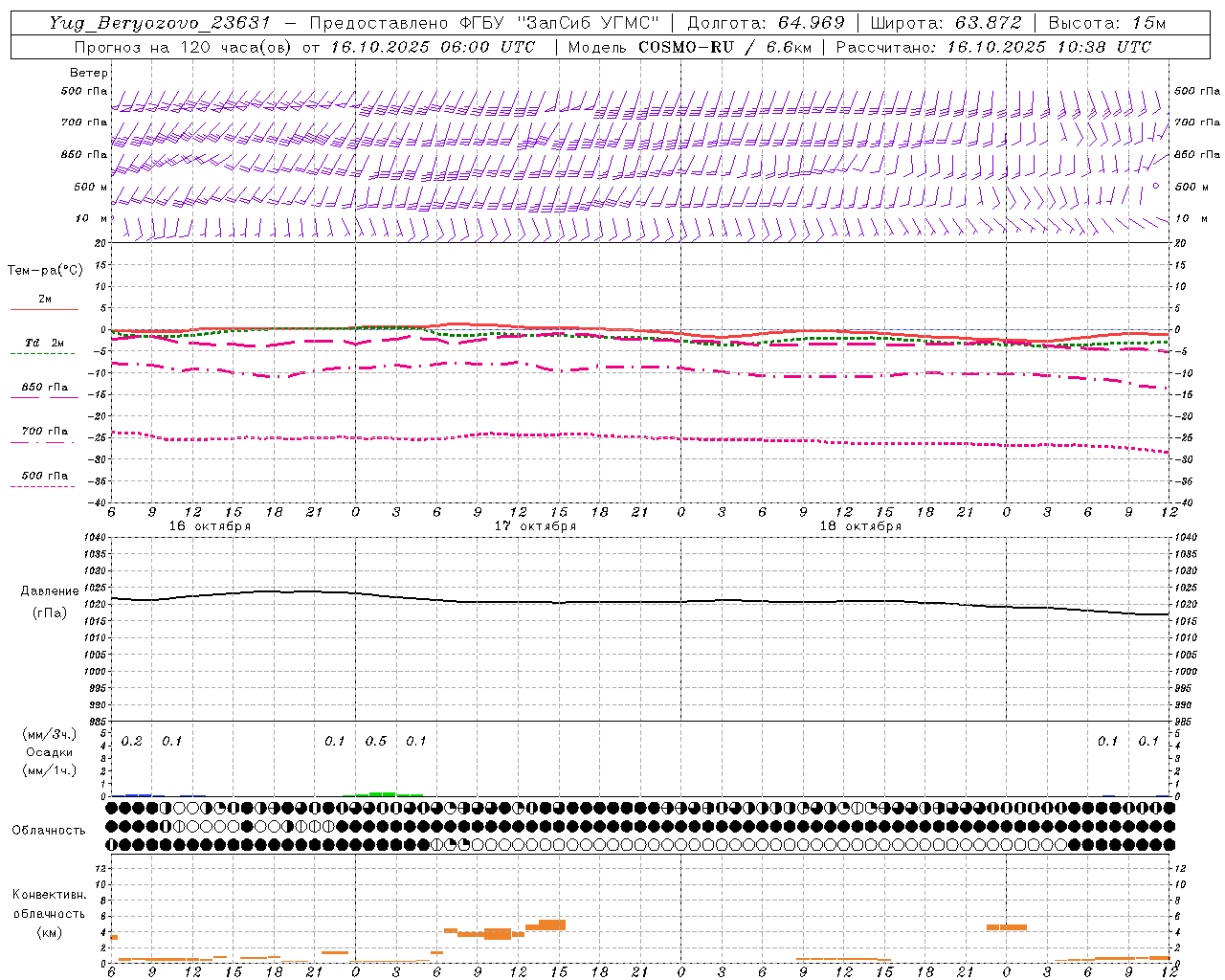Click the Широта: 63.872 header value
Screen dimensions: 1225x980
[x=946, y=23]
